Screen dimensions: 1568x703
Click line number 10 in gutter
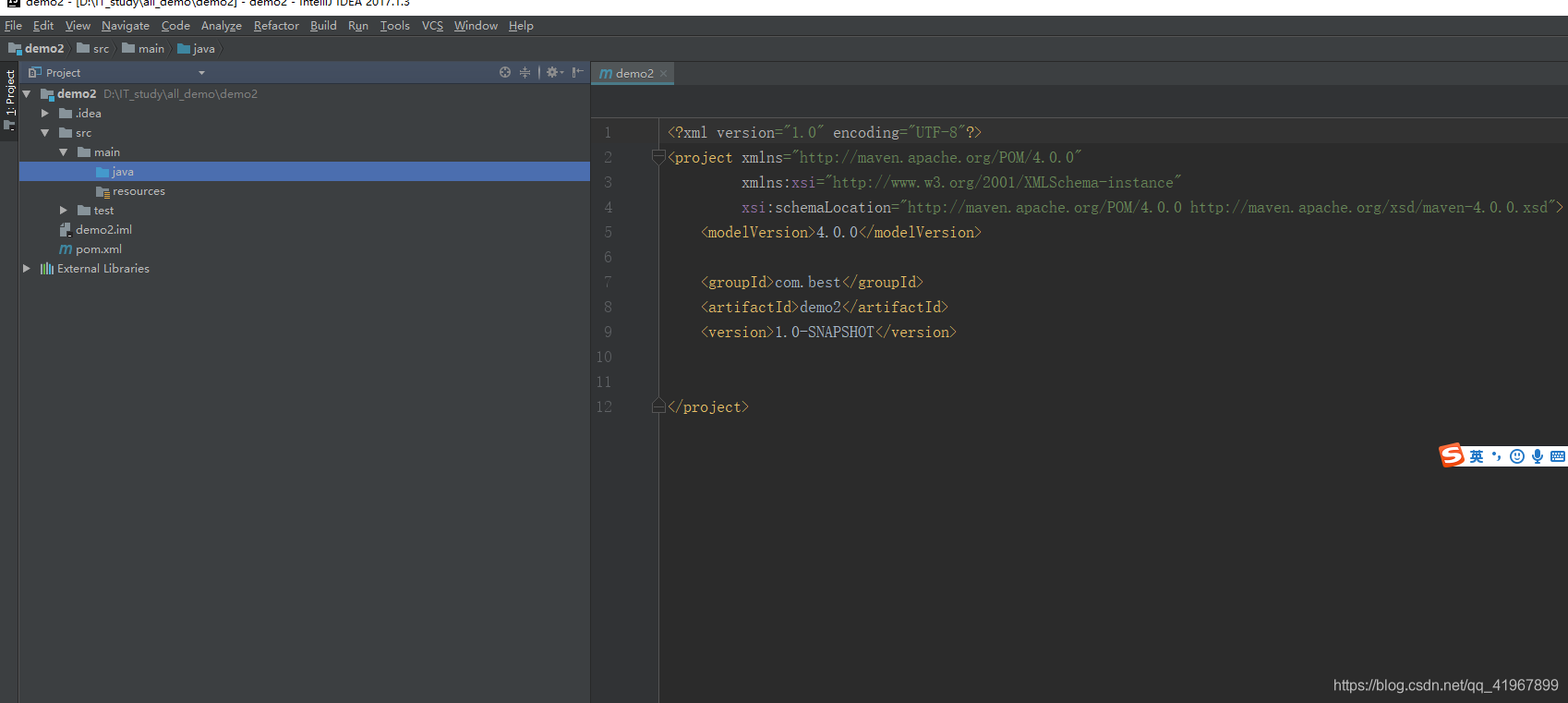coord(604,357)
